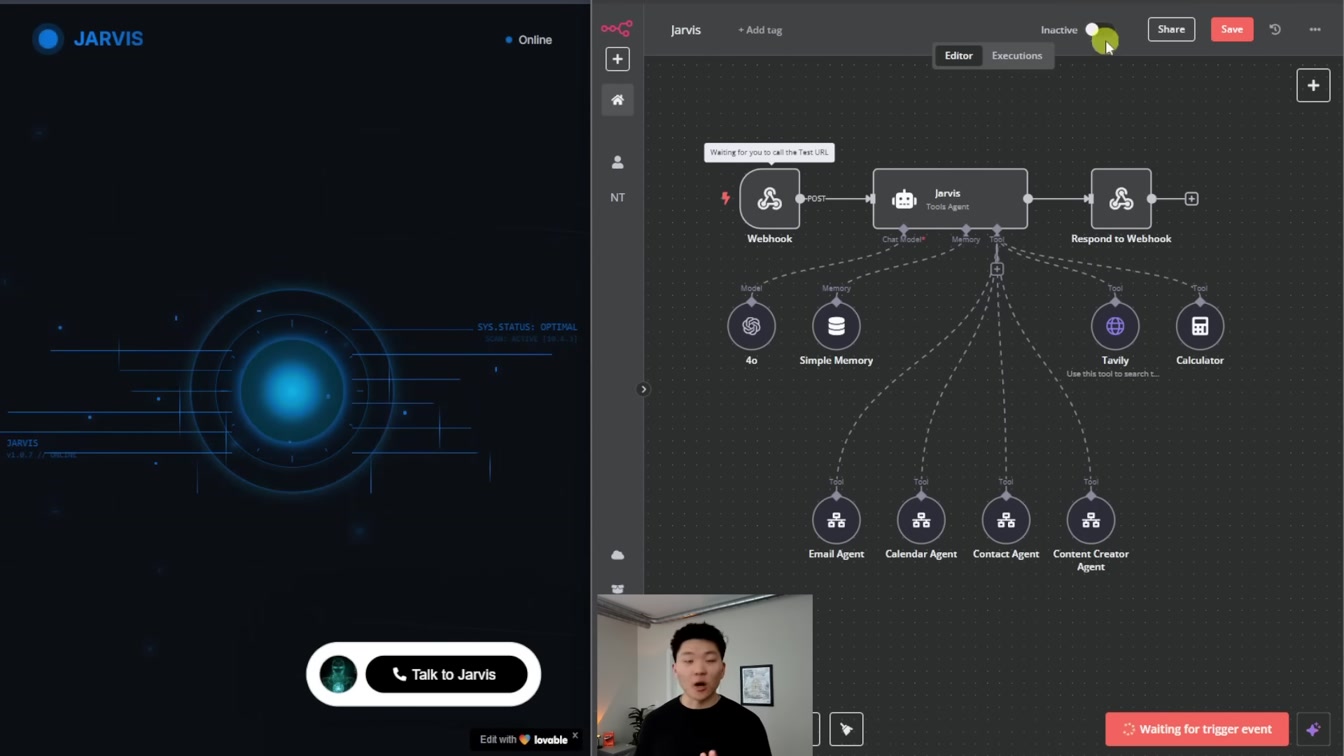The image size is (1344, 756).
Task: Click the Memory connector on Jarvis node
Action: click(966, 230)
